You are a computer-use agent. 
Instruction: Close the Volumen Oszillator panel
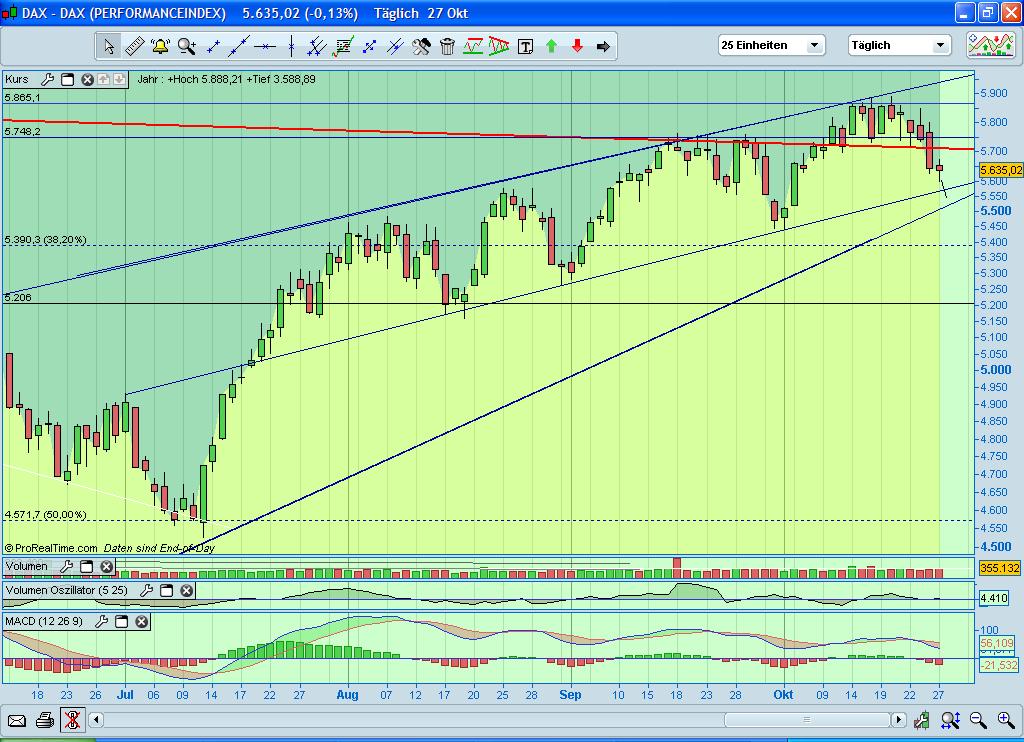187,590
